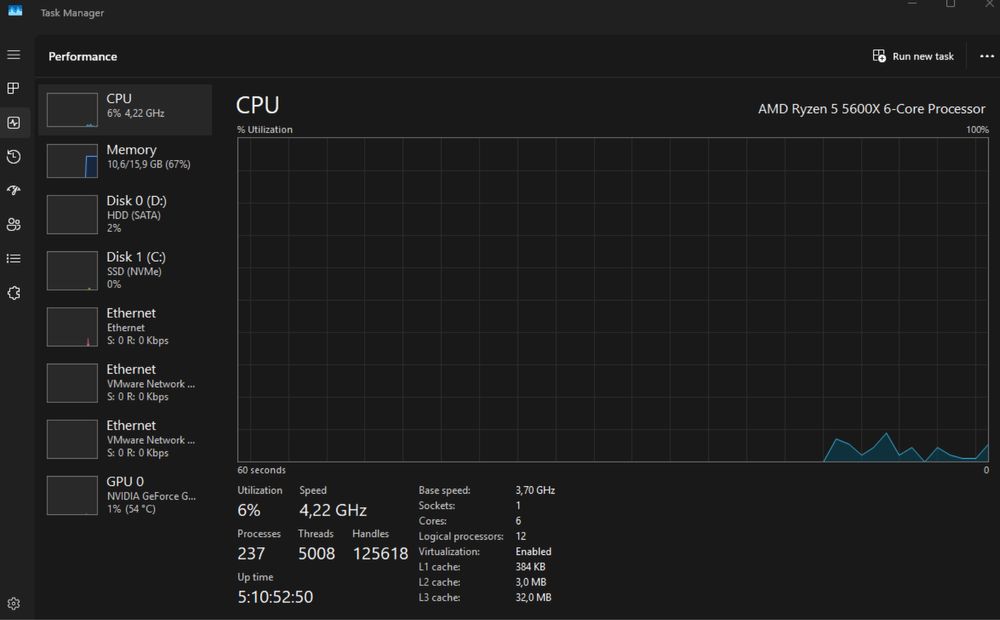Viewport: 1000px width, 620px height.
Task: Select the GPU 0 NVIDIA item
Action: tap(125, 495)
